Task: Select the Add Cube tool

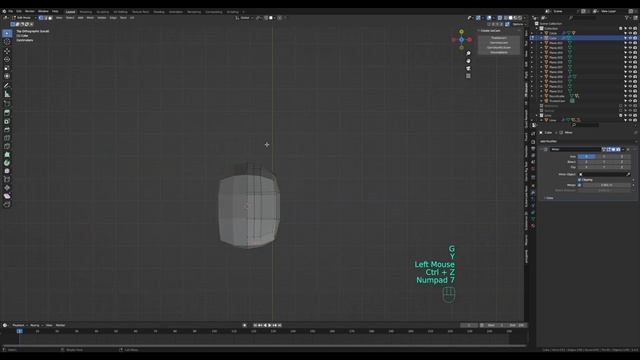Action: pyautogui.click(x=7, y=104)
